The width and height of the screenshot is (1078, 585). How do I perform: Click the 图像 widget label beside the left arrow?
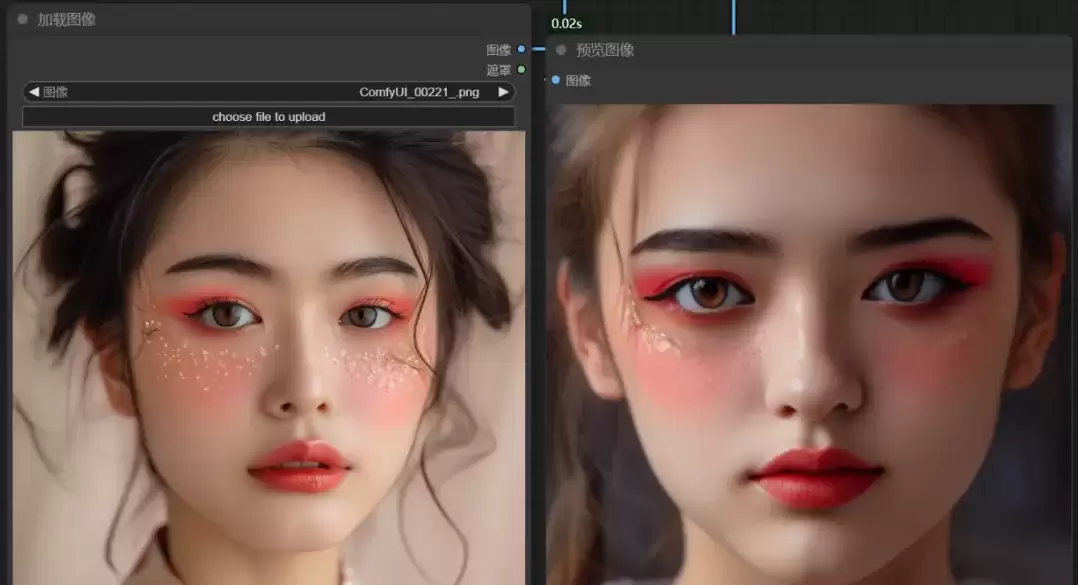(x=55, y=92)
